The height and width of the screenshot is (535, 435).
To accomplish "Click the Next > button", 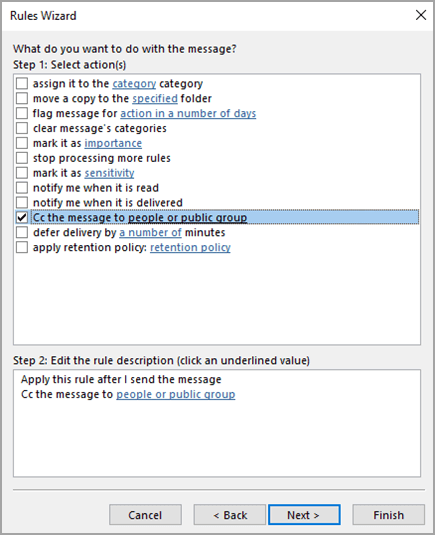I will (x=304, y=515).
